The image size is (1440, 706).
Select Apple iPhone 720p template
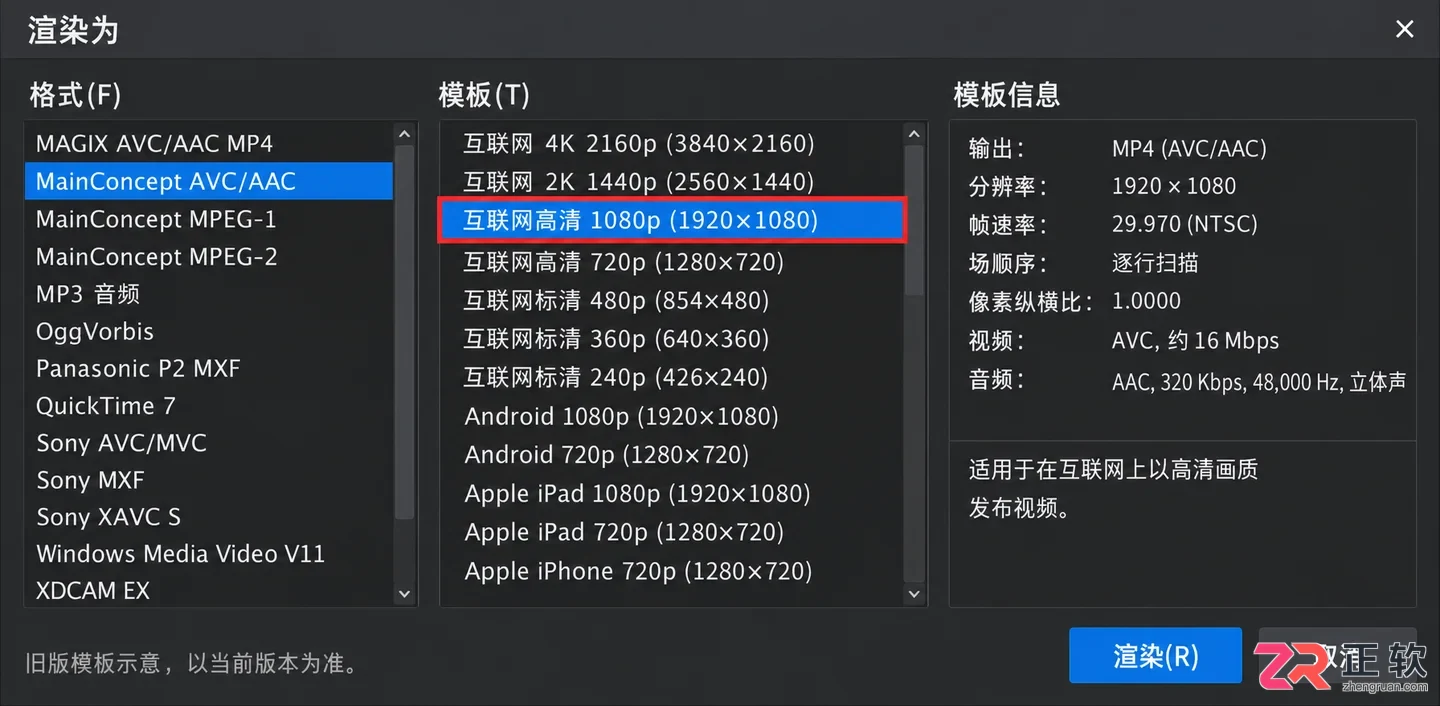[x=672, y=572]
